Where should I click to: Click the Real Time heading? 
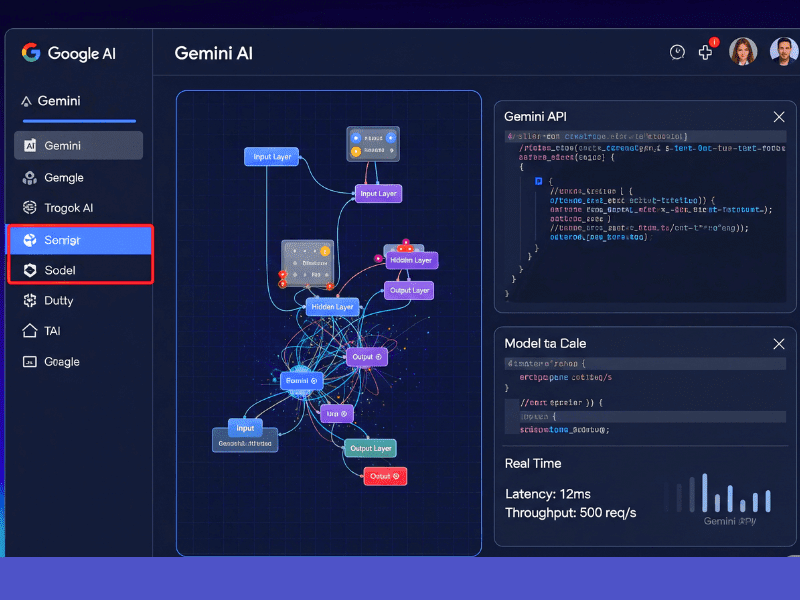pyautogui.click(x=533, y=463)
